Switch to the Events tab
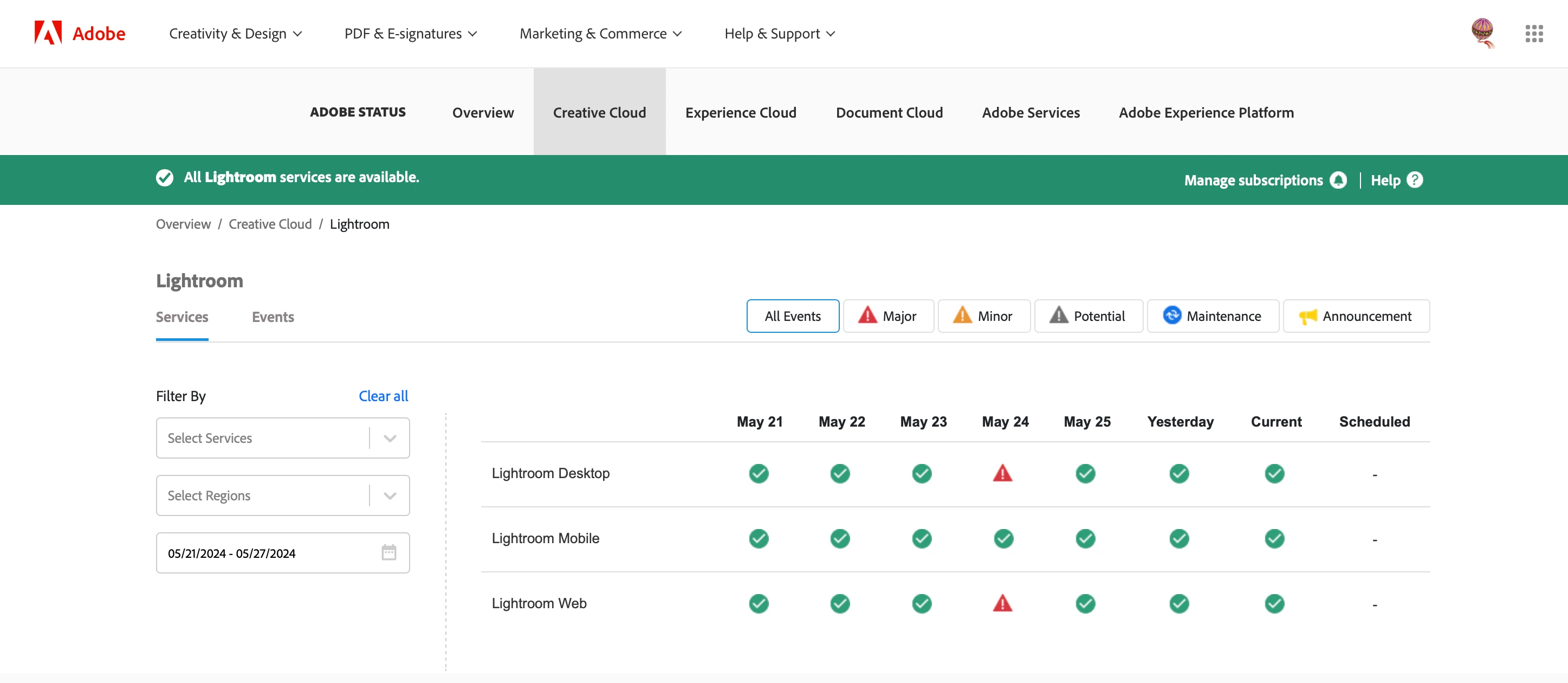This screenshot has height=683, width=1568. coord(273,317)
